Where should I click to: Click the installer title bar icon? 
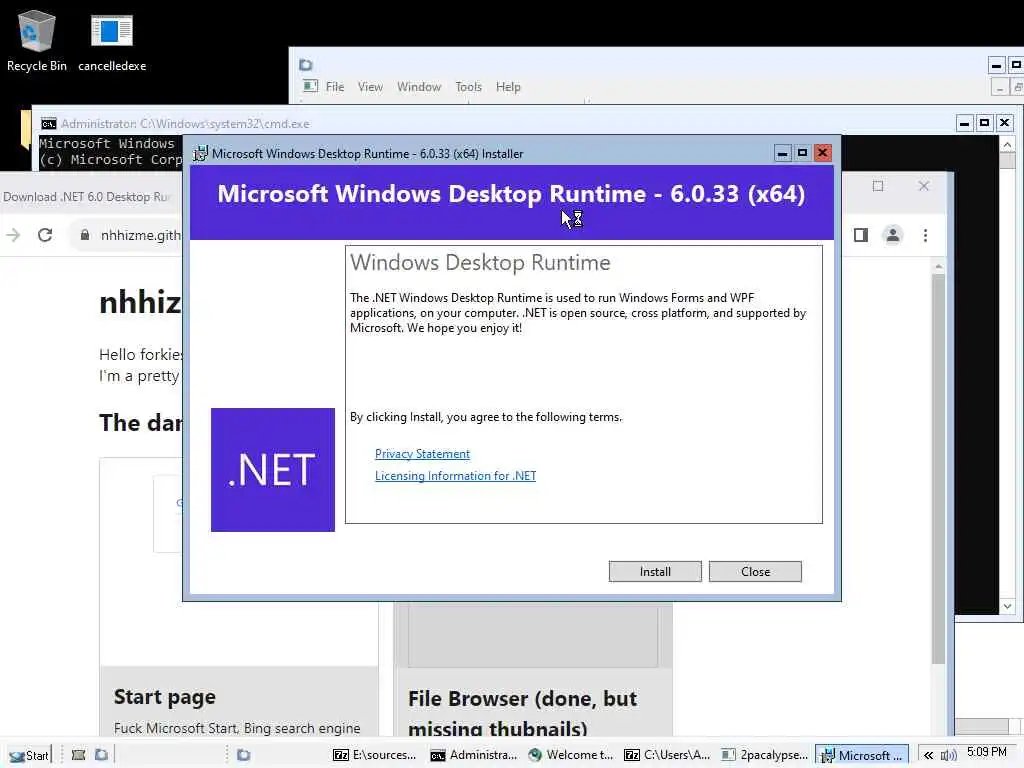[x=200, y=153]
